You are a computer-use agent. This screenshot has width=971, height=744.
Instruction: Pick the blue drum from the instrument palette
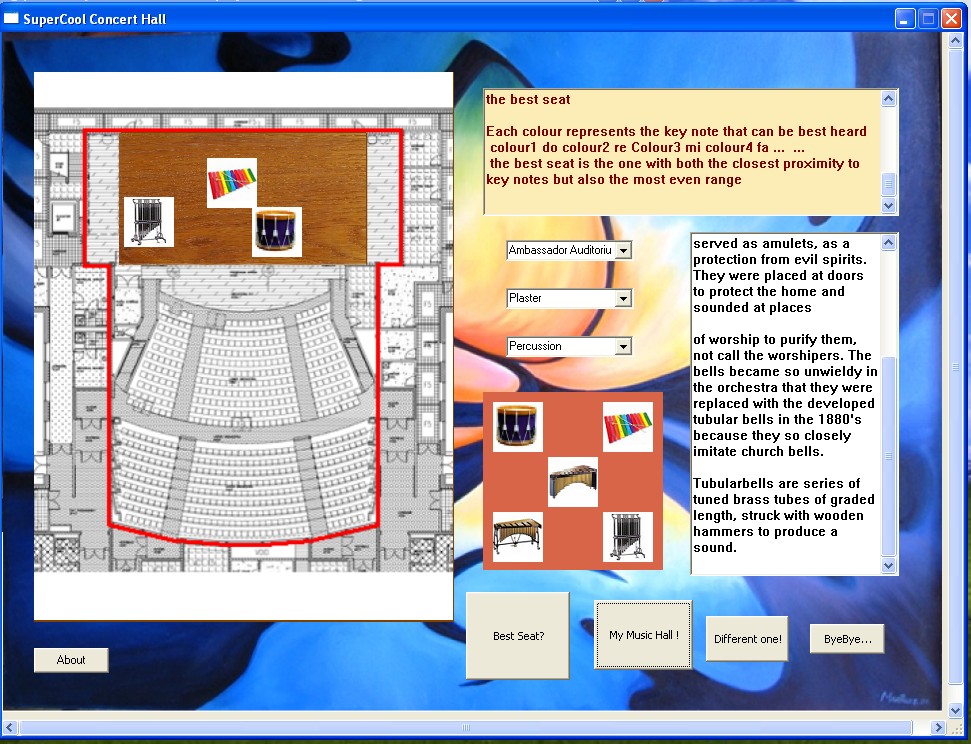coord(518,427)
